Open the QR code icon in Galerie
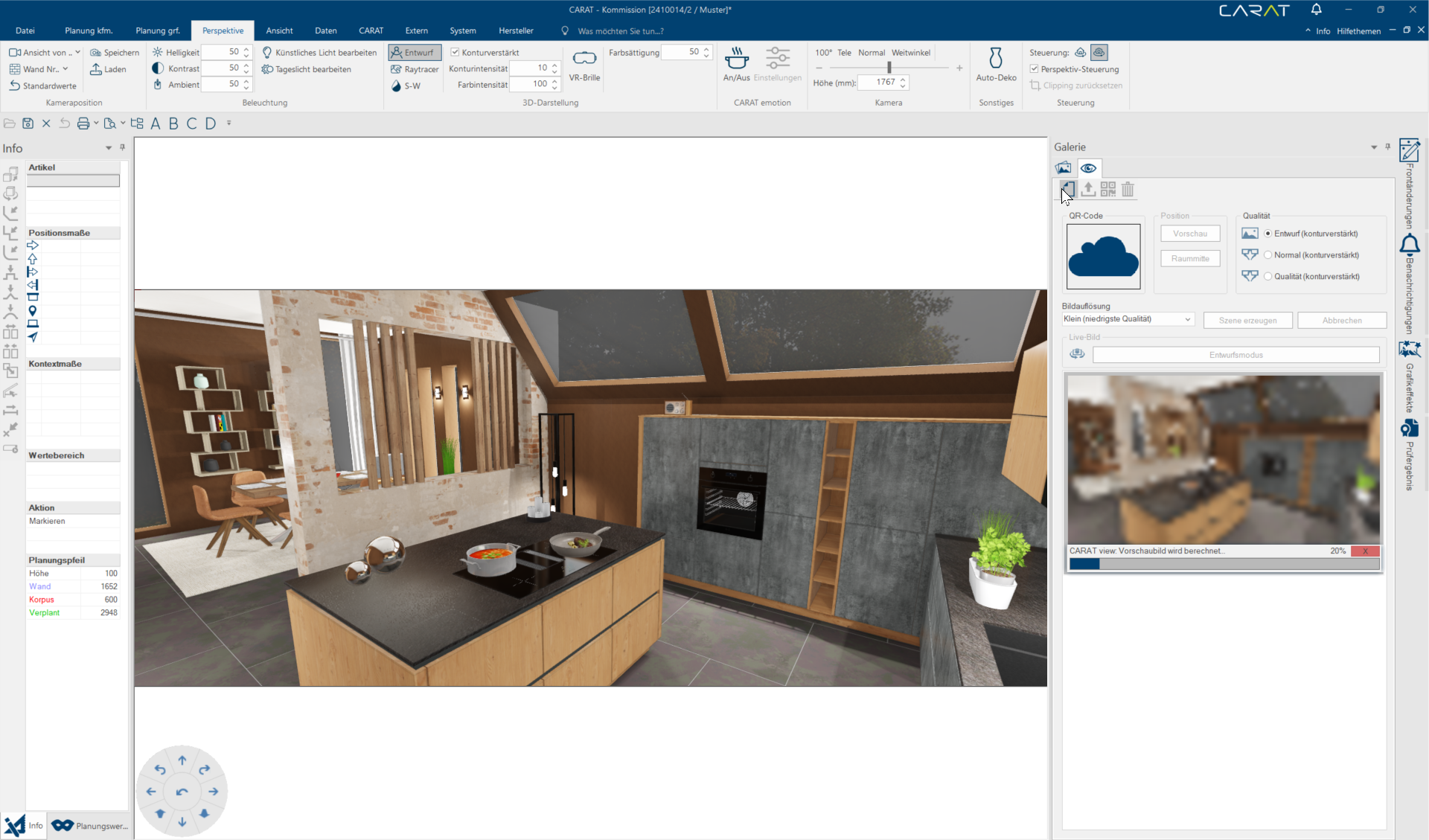The width and height of the screenshot is (1429, 840). pyautogui.click(x=1107, y=190)
